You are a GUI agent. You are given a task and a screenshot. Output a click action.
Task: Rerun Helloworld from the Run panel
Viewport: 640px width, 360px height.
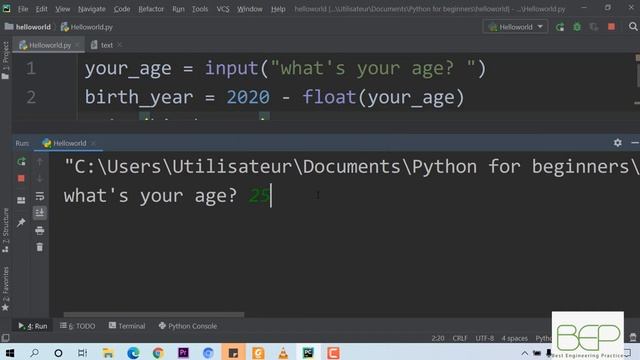pos(22,162)
